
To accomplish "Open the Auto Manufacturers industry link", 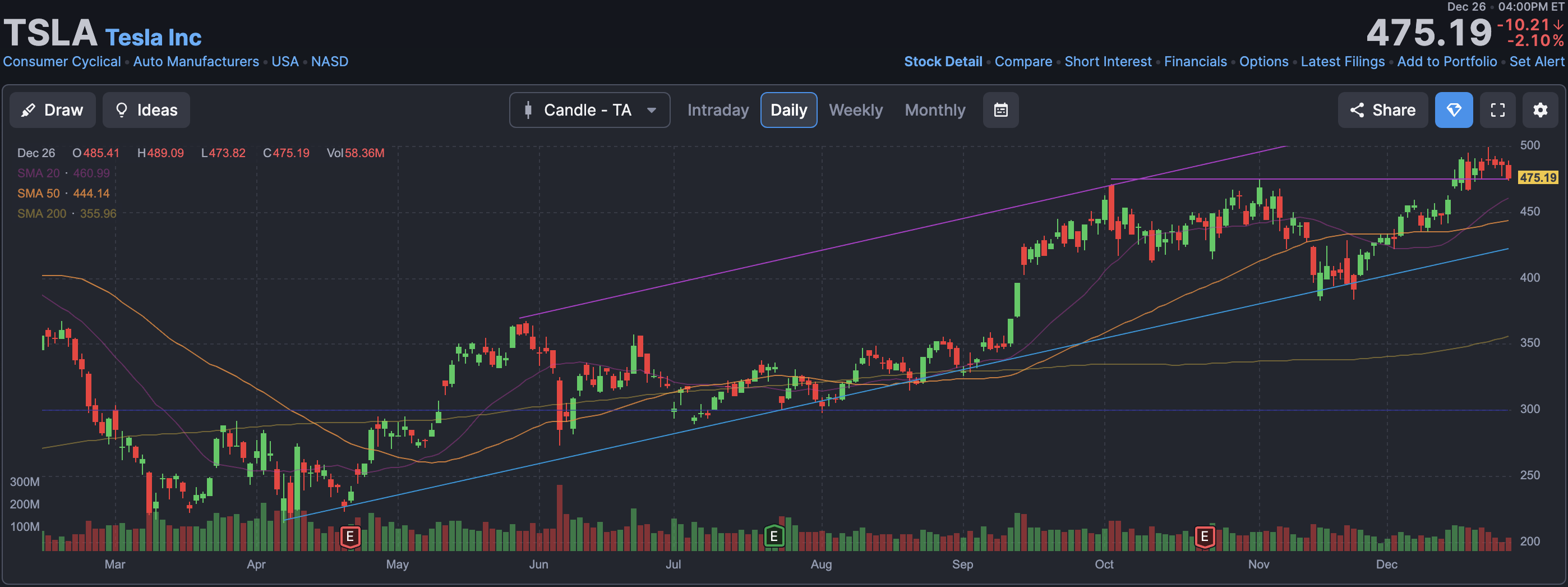I will tap(196, 62).
